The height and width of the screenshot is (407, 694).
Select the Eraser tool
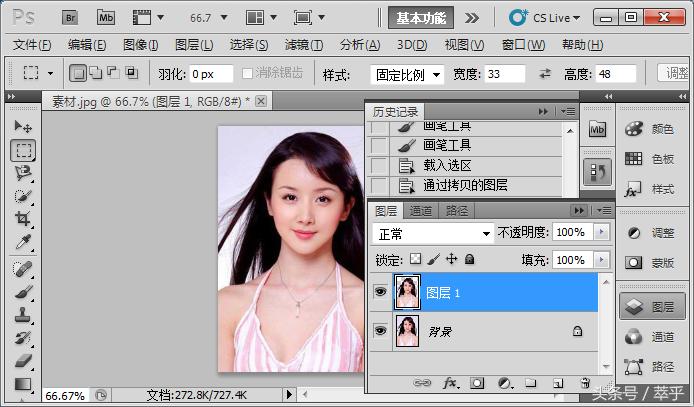23,361
